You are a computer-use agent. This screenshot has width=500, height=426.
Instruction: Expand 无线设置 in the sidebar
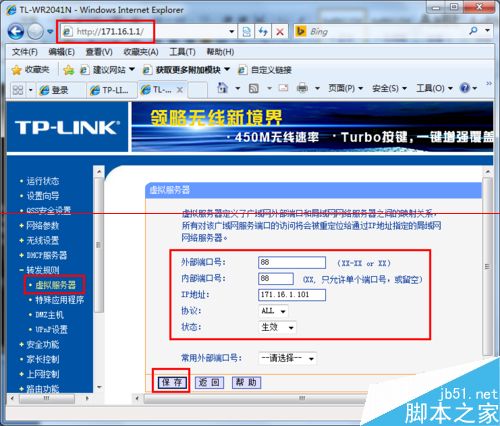(x=43, y=240)
